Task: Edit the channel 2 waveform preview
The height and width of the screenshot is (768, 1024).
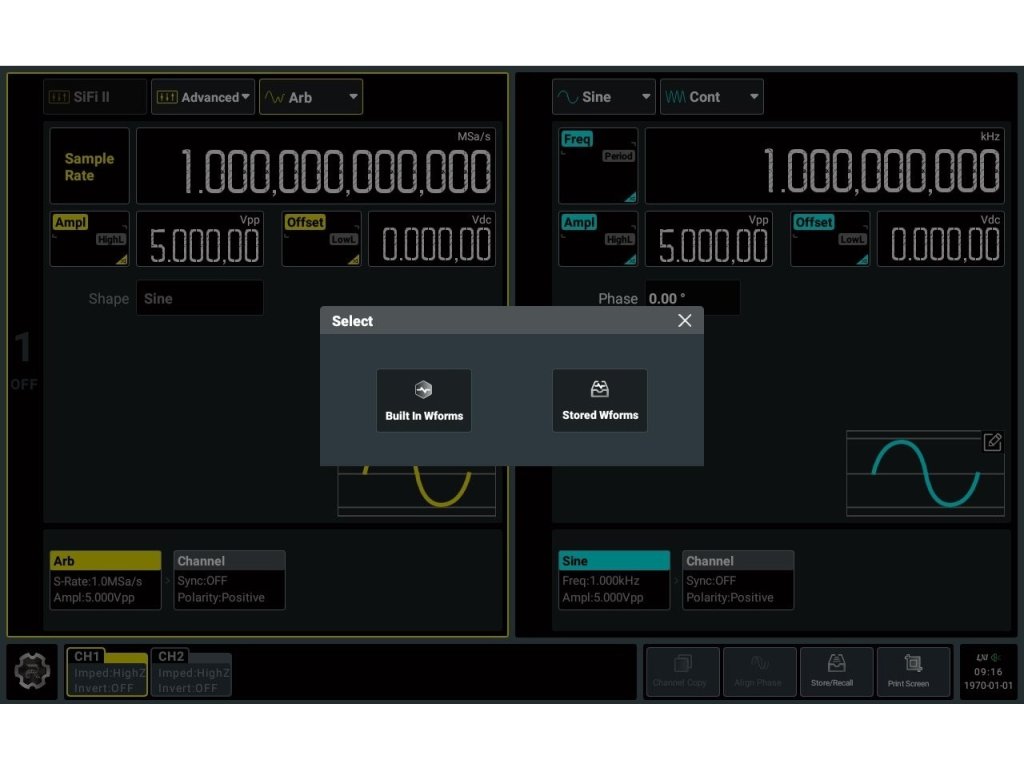Action: click(992, 442)
